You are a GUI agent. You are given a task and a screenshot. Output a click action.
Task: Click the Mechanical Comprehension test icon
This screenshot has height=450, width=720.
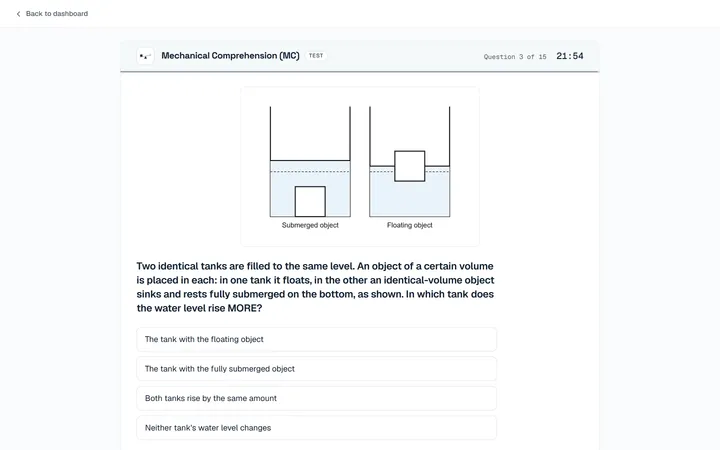pyautogui.click(x=145, y=56)
